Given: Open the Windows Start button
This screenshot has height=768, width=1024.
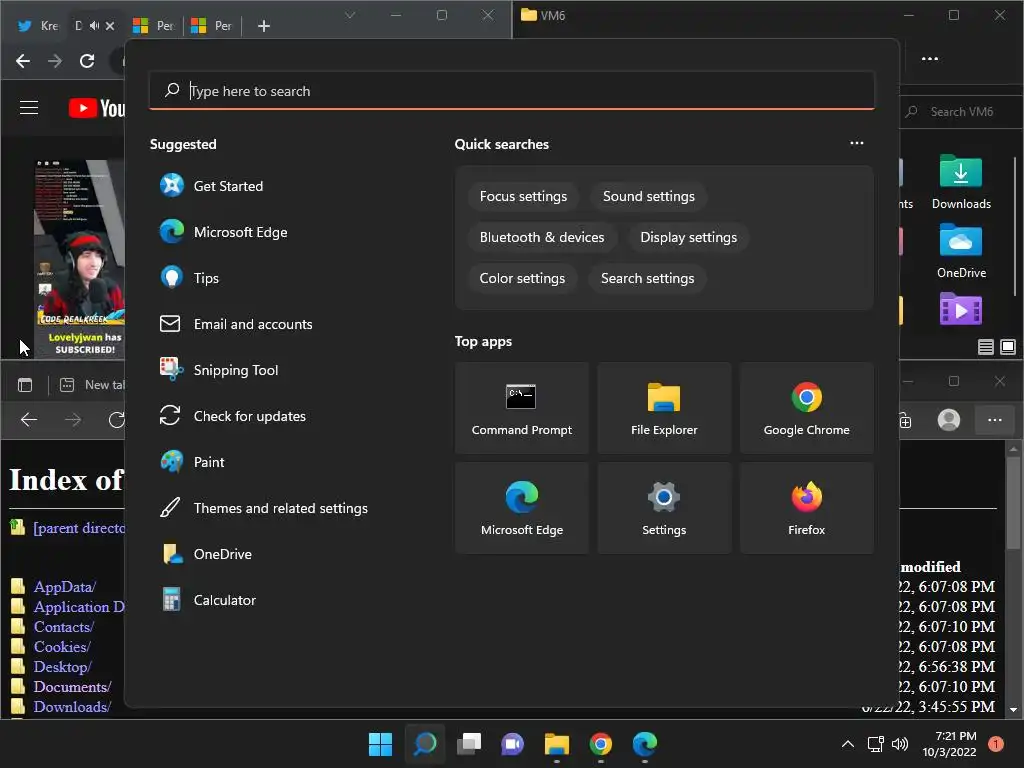Looking at the screenshot, I should point(380,744).
